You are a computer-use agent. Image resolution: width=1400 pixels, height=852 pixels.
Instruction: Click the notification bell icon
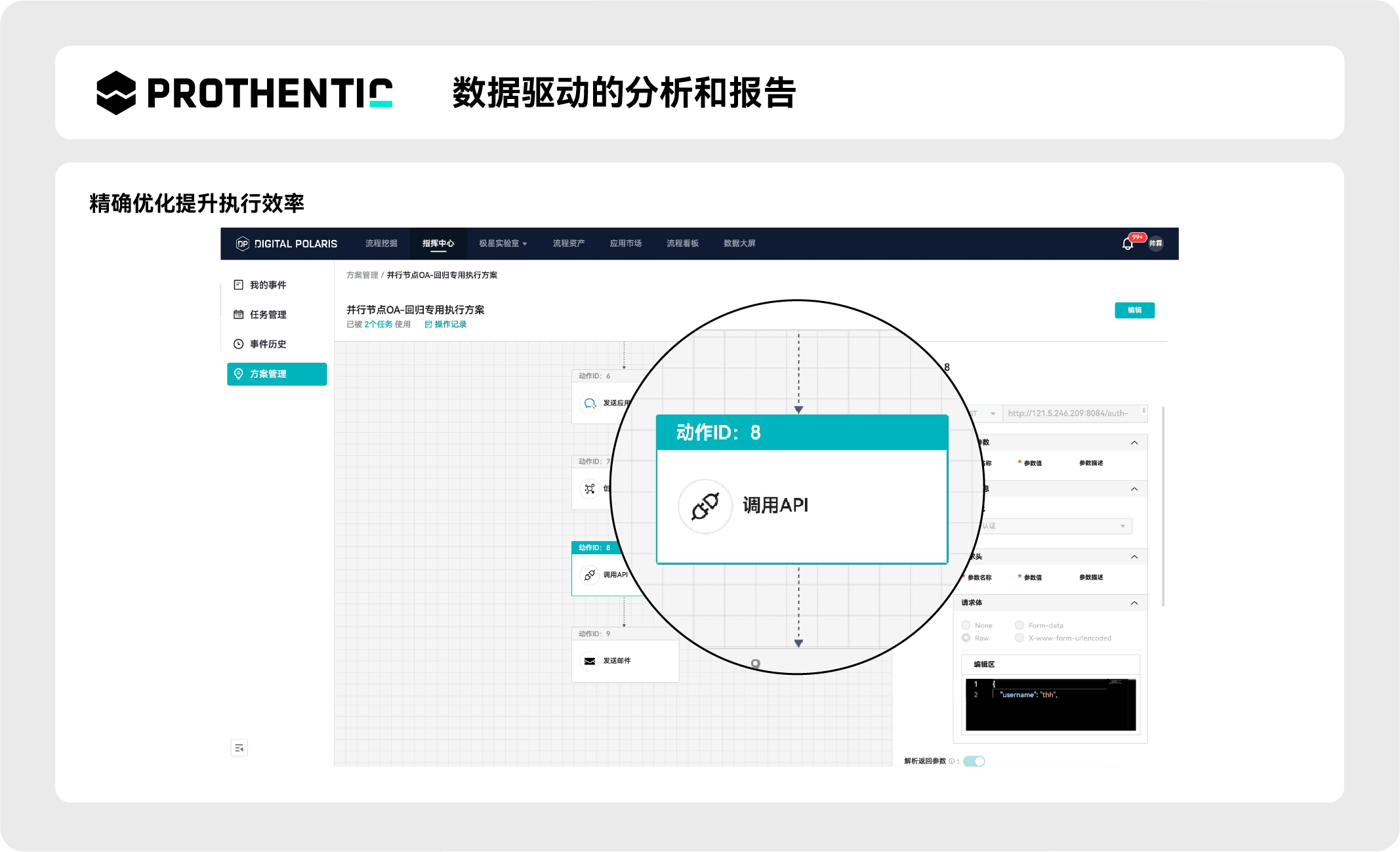(1127, 244)
